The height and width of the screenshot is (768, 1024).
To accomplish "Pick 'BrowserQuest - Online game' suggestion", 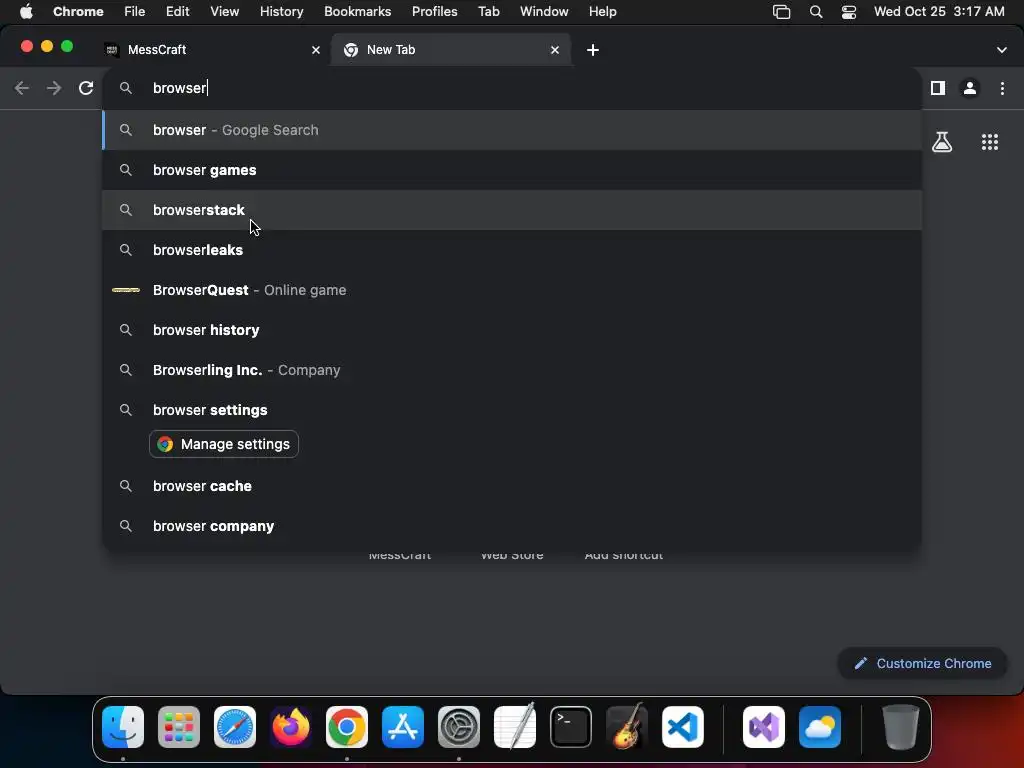I will pyautogui.click(x=511, y=290).
